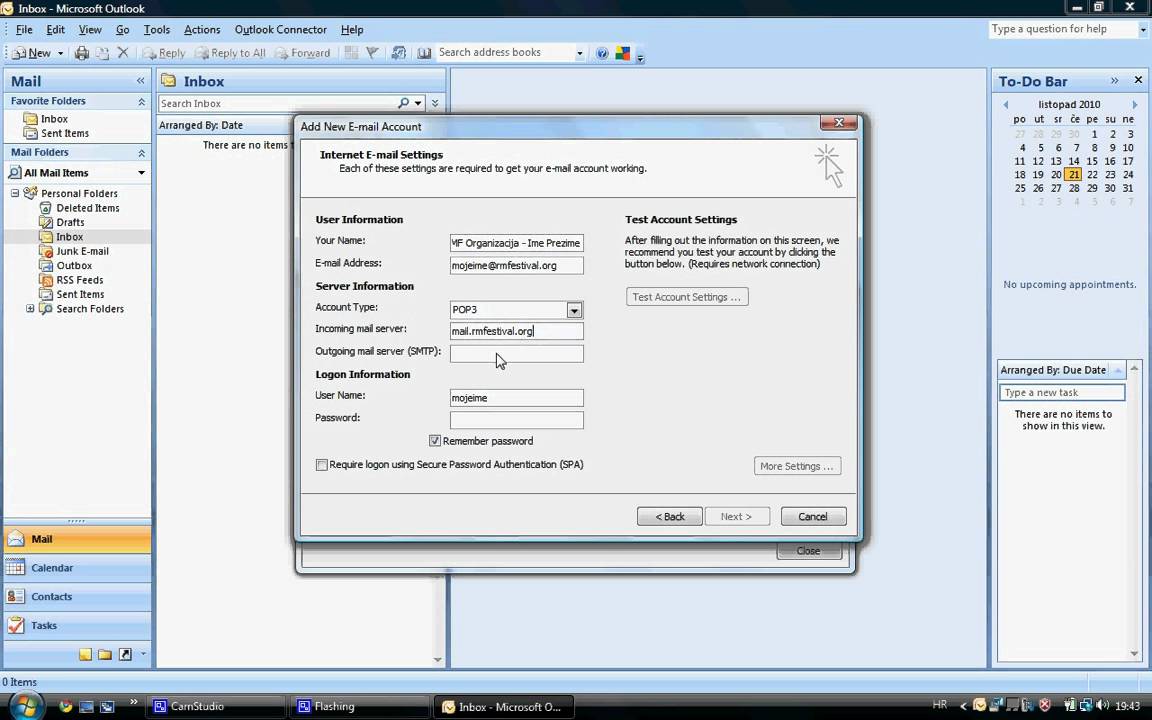The height and width of the screenshot is (720, 1152).
Task: Open Reply toolbar button
Action: pos(164,53)
